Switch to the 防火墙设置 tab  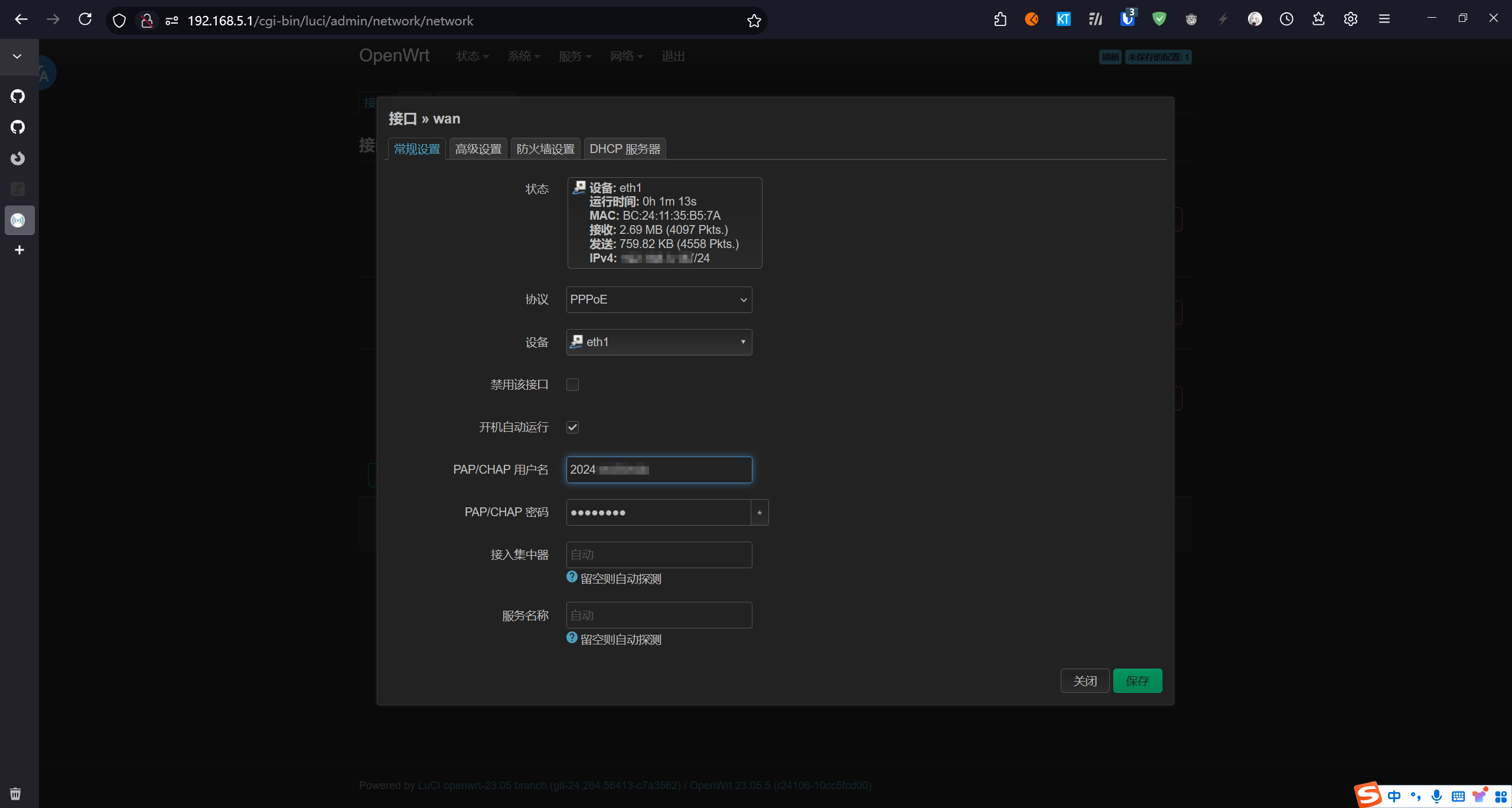click(546, 149)
